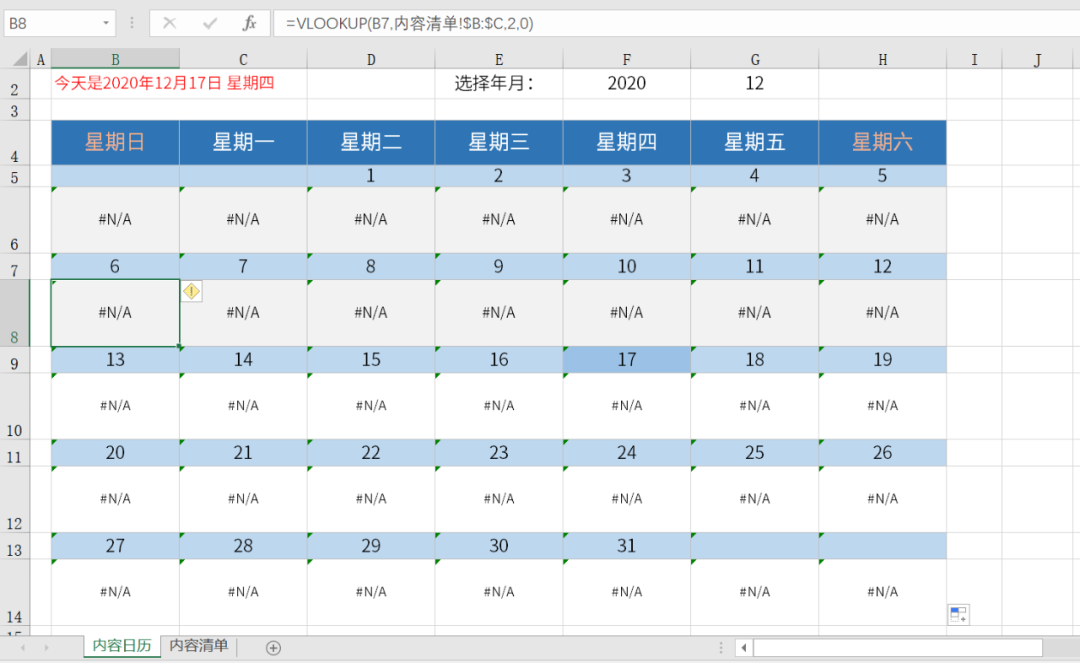Image resolution: width=1080 pixels, height=663 pixels.
Task: Click into the VLOOKUP formula bar
Action: pos(675,23)
